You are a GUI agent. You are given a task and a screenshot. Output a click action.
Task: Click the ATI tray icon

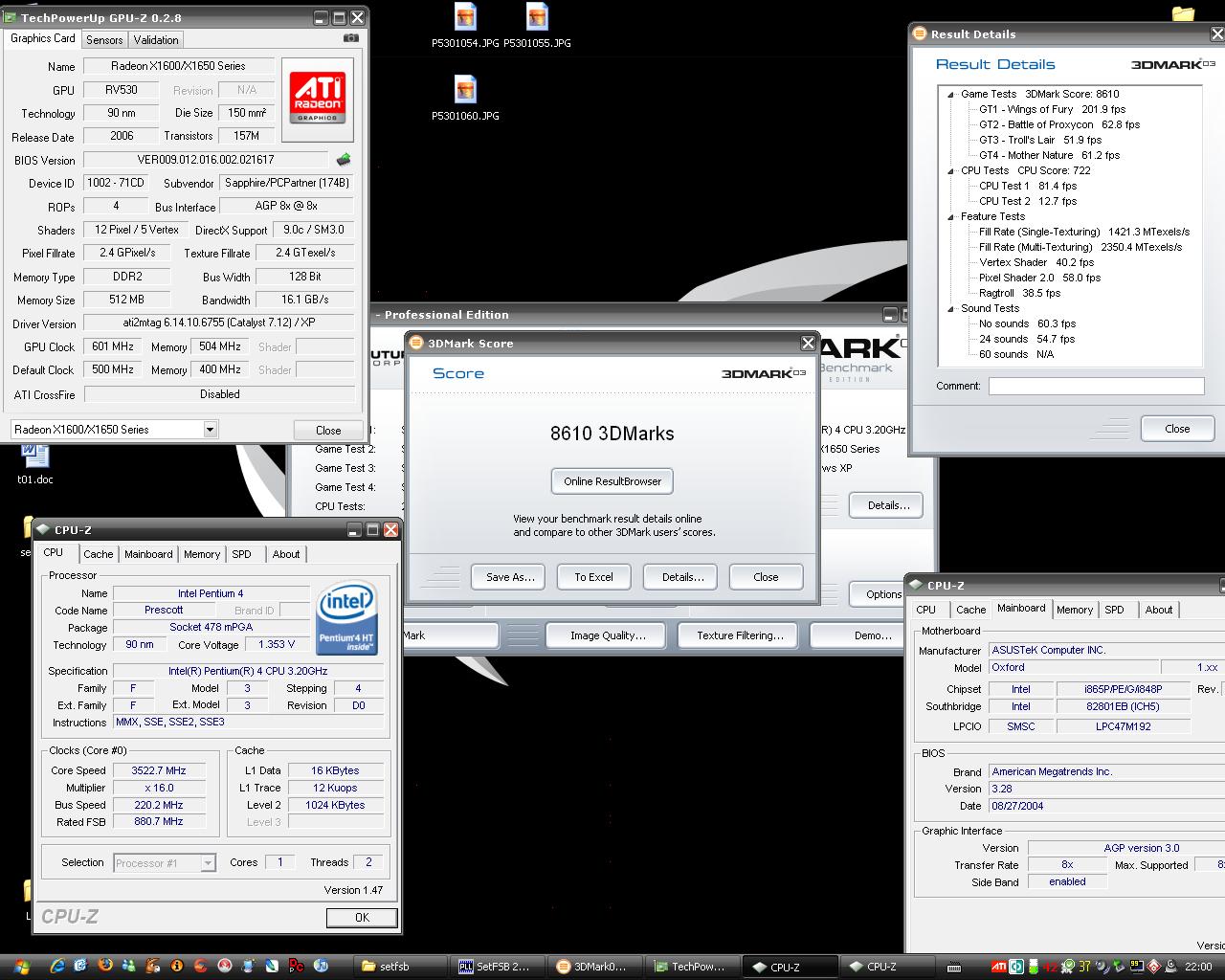[998, 967]
